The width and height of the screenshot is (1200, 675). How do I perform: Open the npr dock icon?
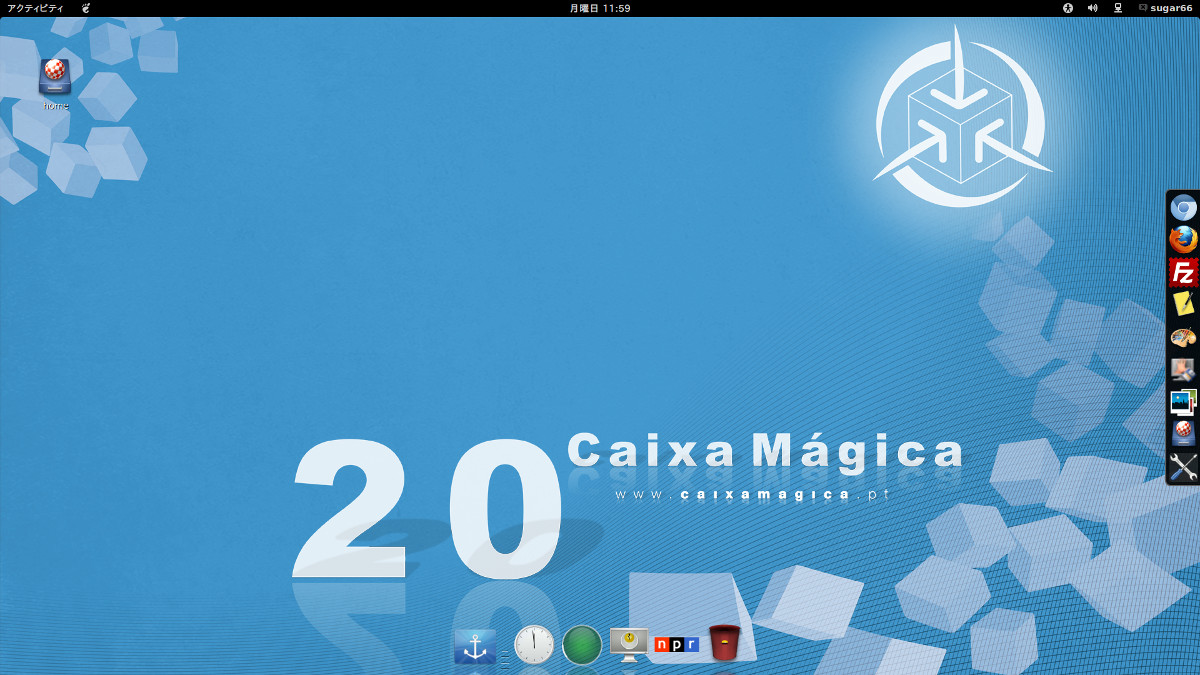pos(677,644)
